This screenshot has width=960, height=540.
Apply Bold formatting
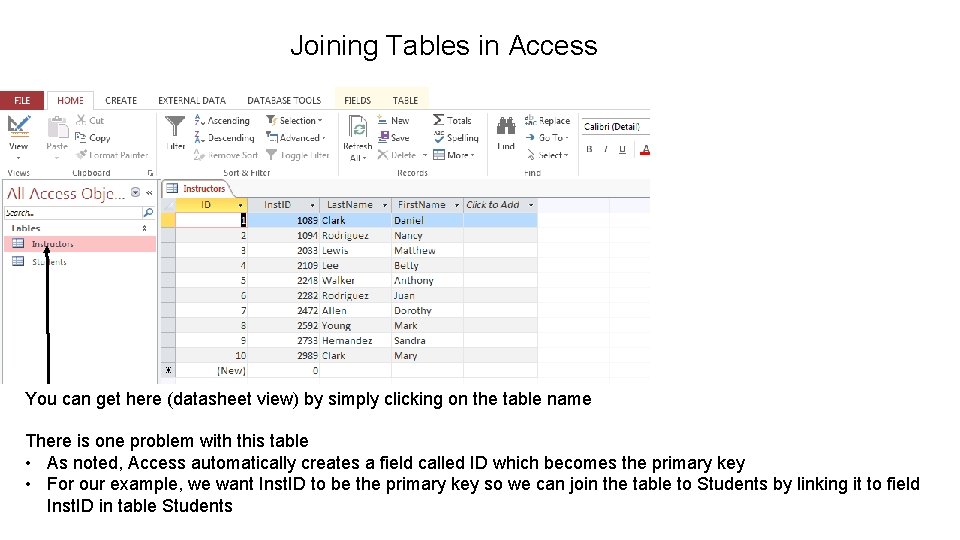pyautogui.click(x=589, y=149)
